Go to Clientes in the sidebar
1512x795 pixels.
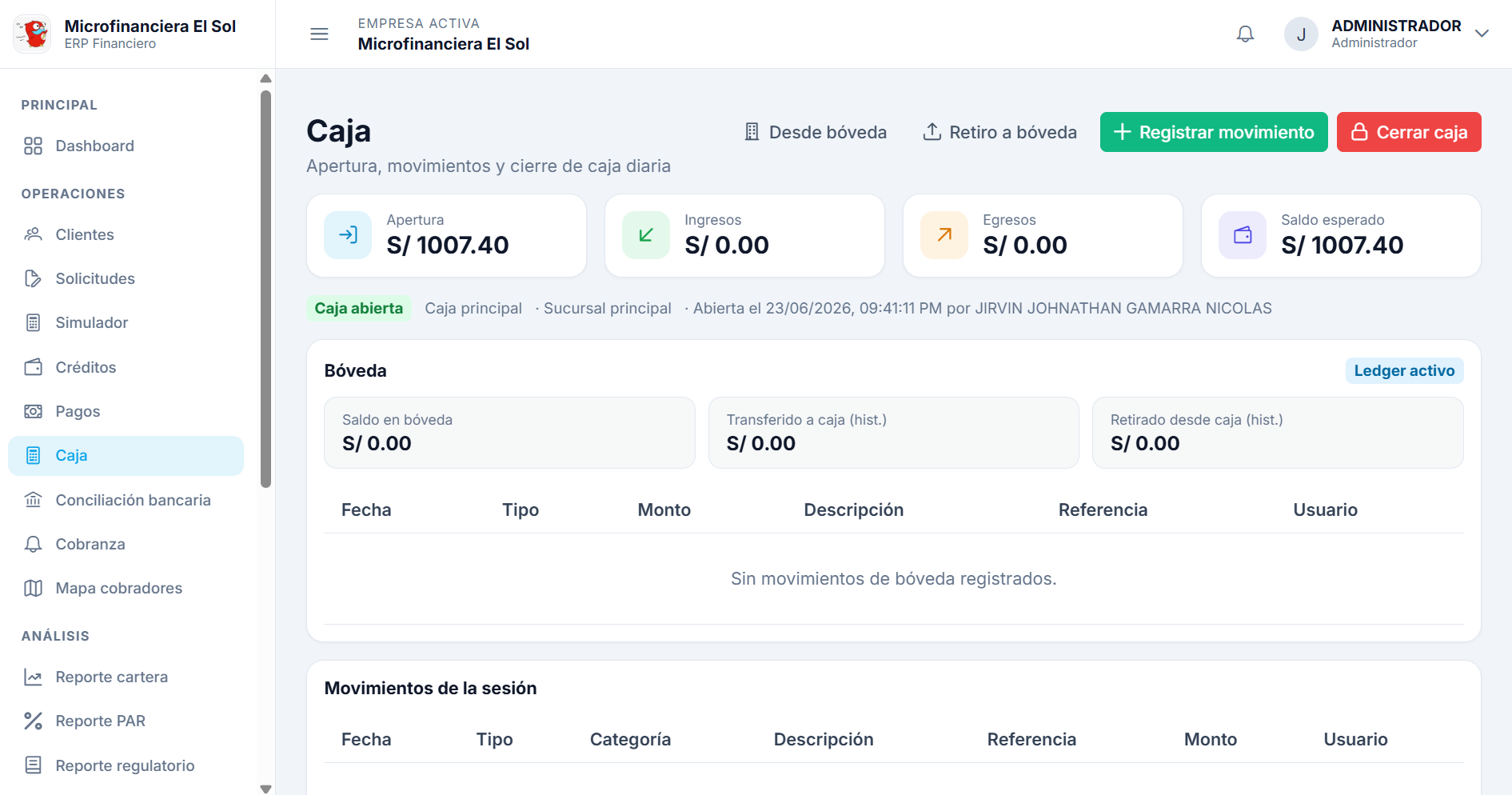(x=126, y=234)
